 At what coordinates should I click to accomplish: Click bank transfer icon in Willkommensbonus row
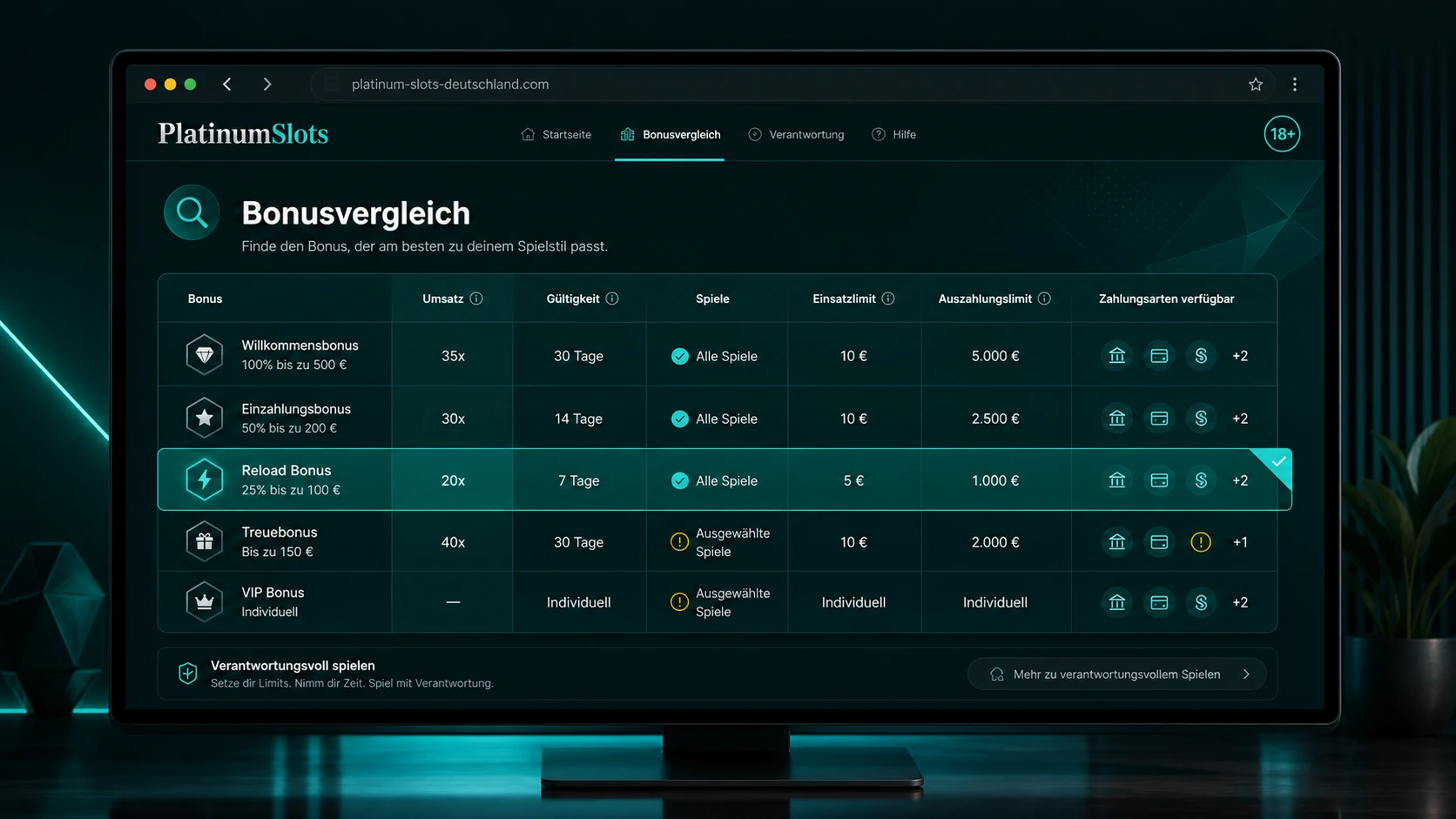pos(1117,355)
